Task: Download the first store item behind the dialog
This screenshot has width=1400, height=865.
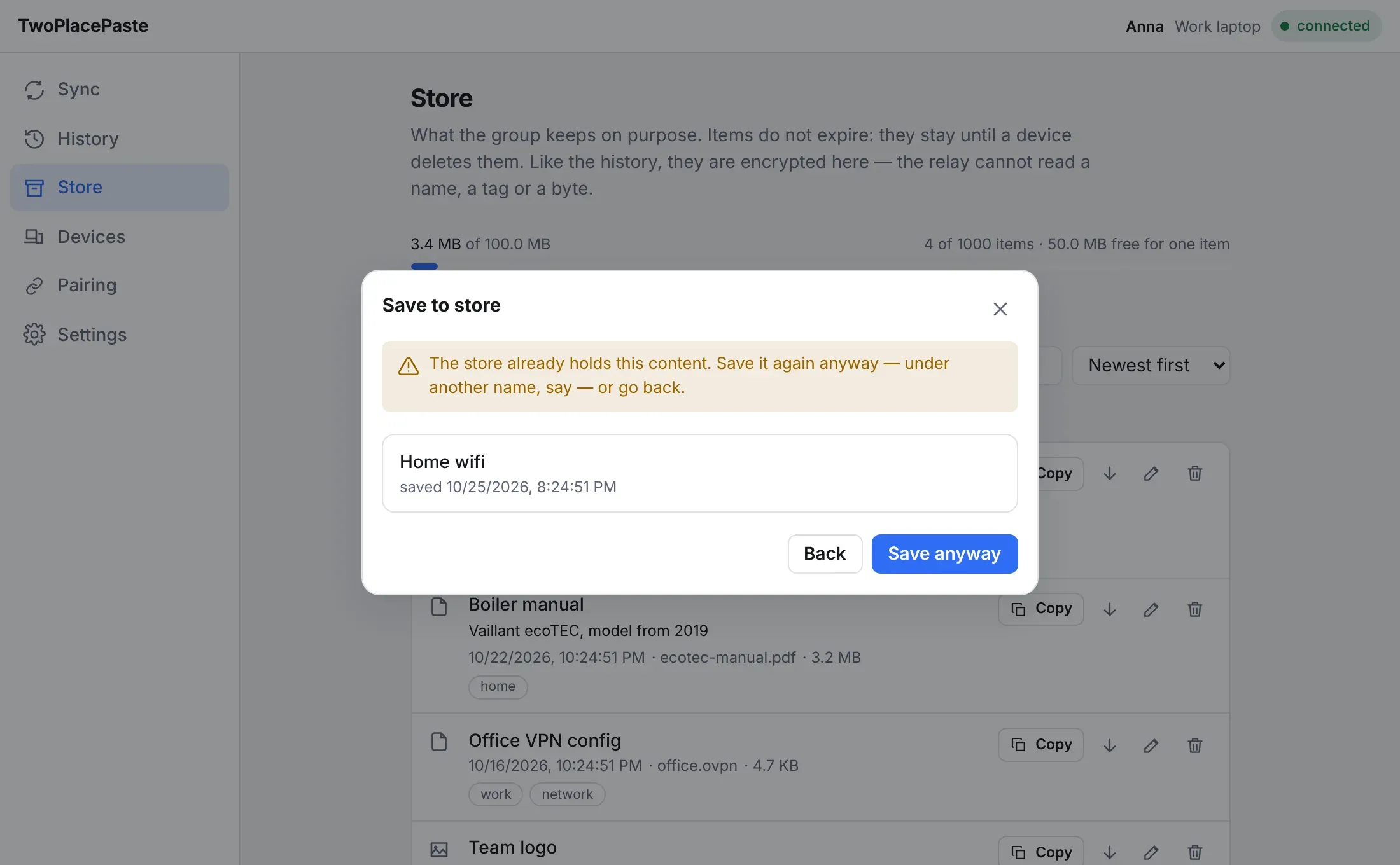Action: pos(1109,474)
